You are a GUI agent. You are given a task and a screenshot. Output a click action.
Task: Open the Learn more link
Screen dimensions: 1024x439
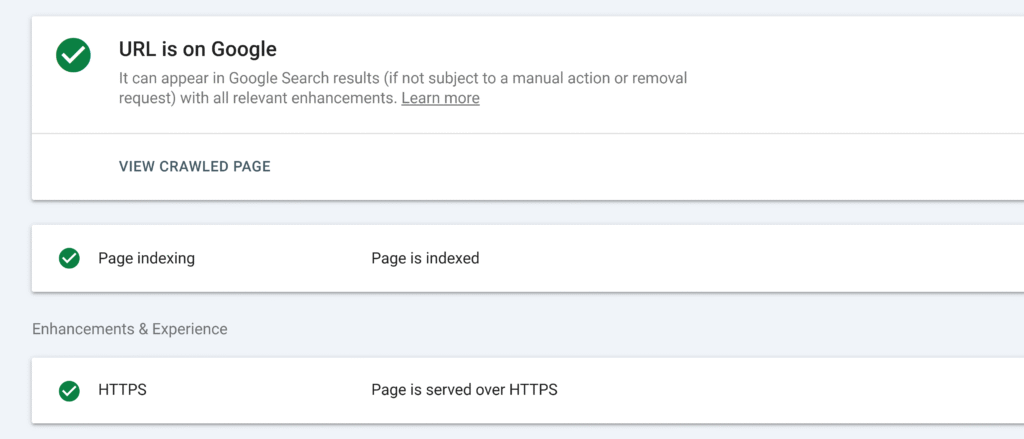point(440,98)
